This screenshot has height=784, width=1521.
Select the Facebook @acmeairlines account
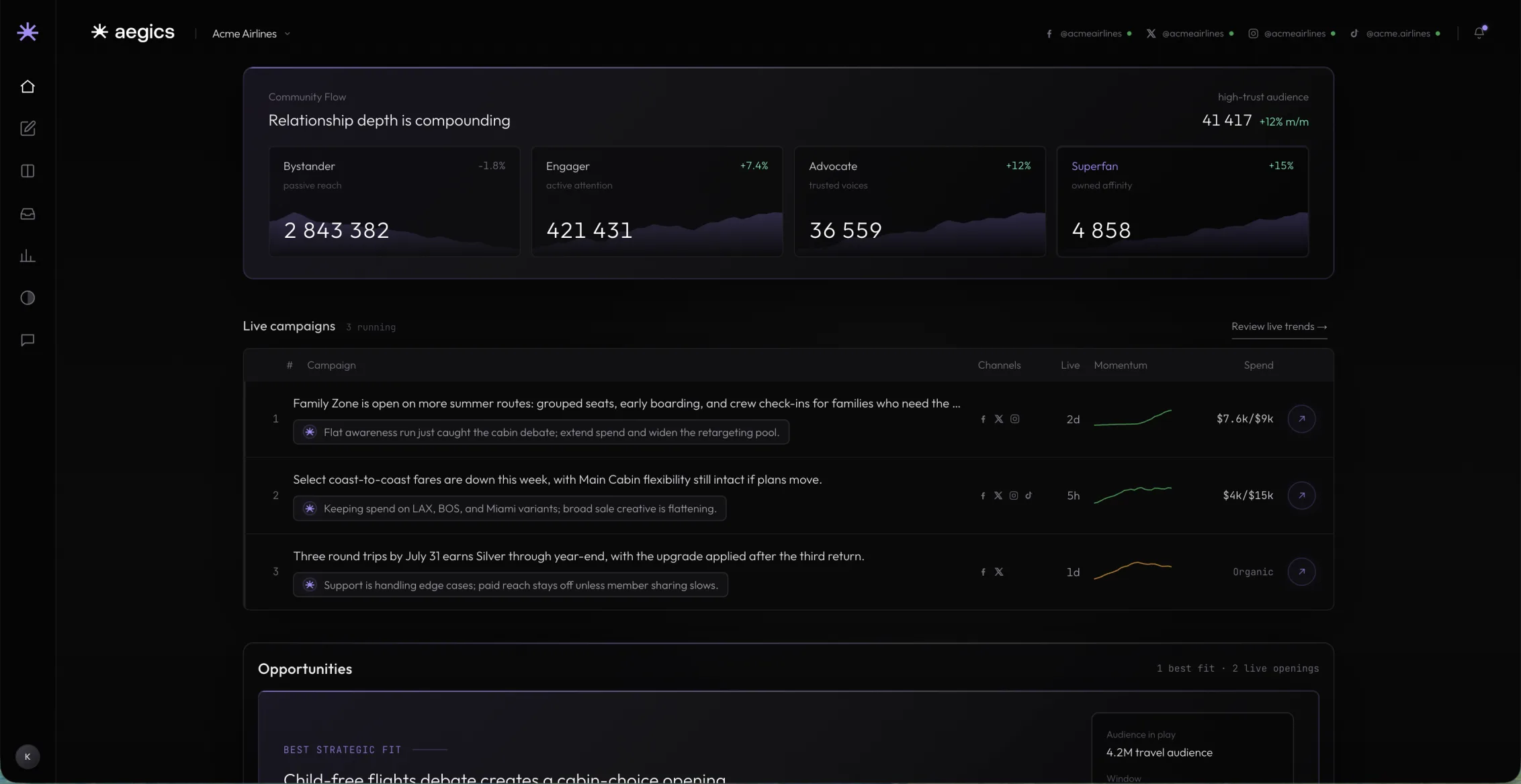tap(1088, 34)
